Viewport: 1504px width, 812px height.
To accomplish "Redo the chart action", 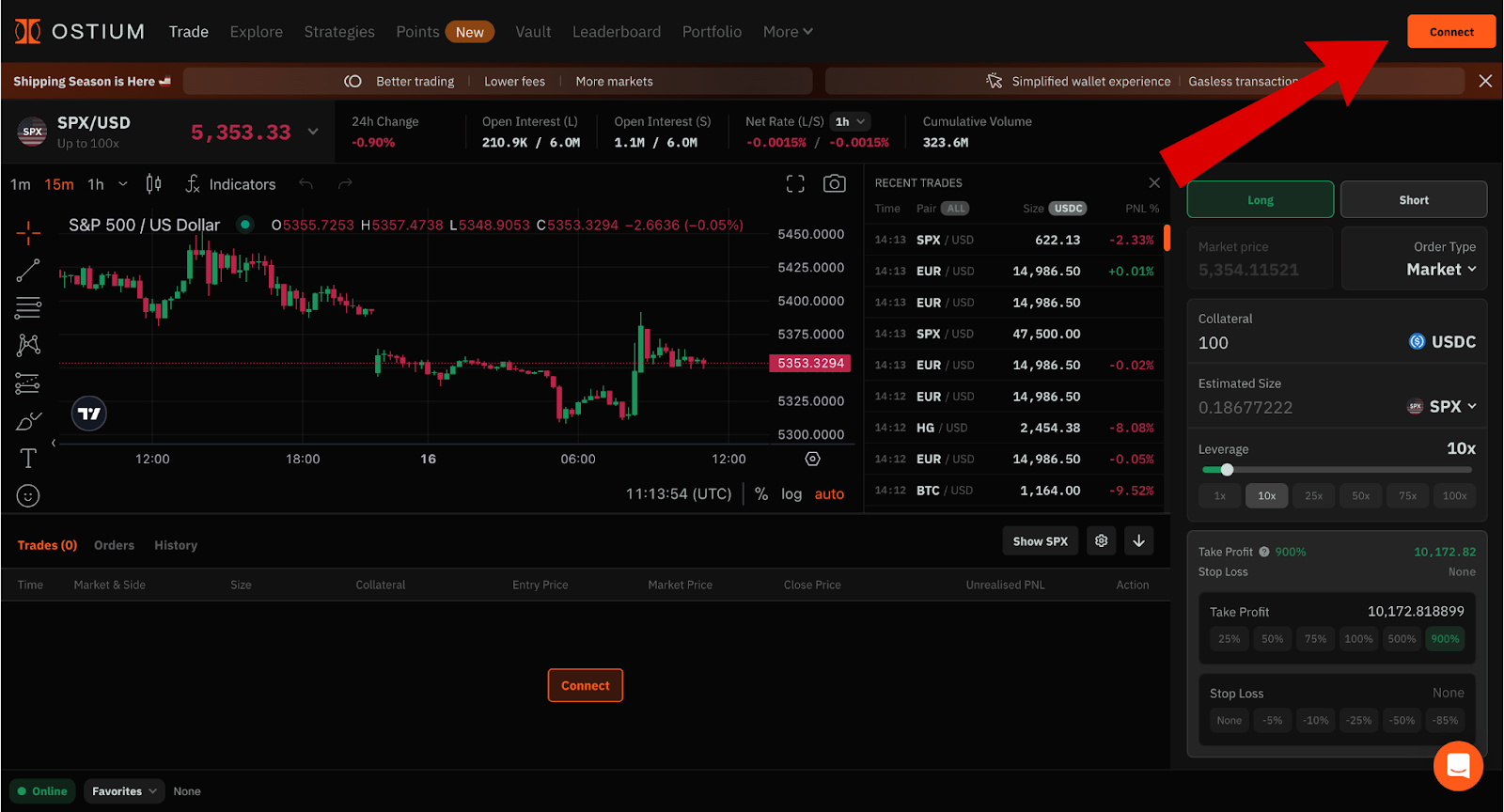I will point(345,184).
